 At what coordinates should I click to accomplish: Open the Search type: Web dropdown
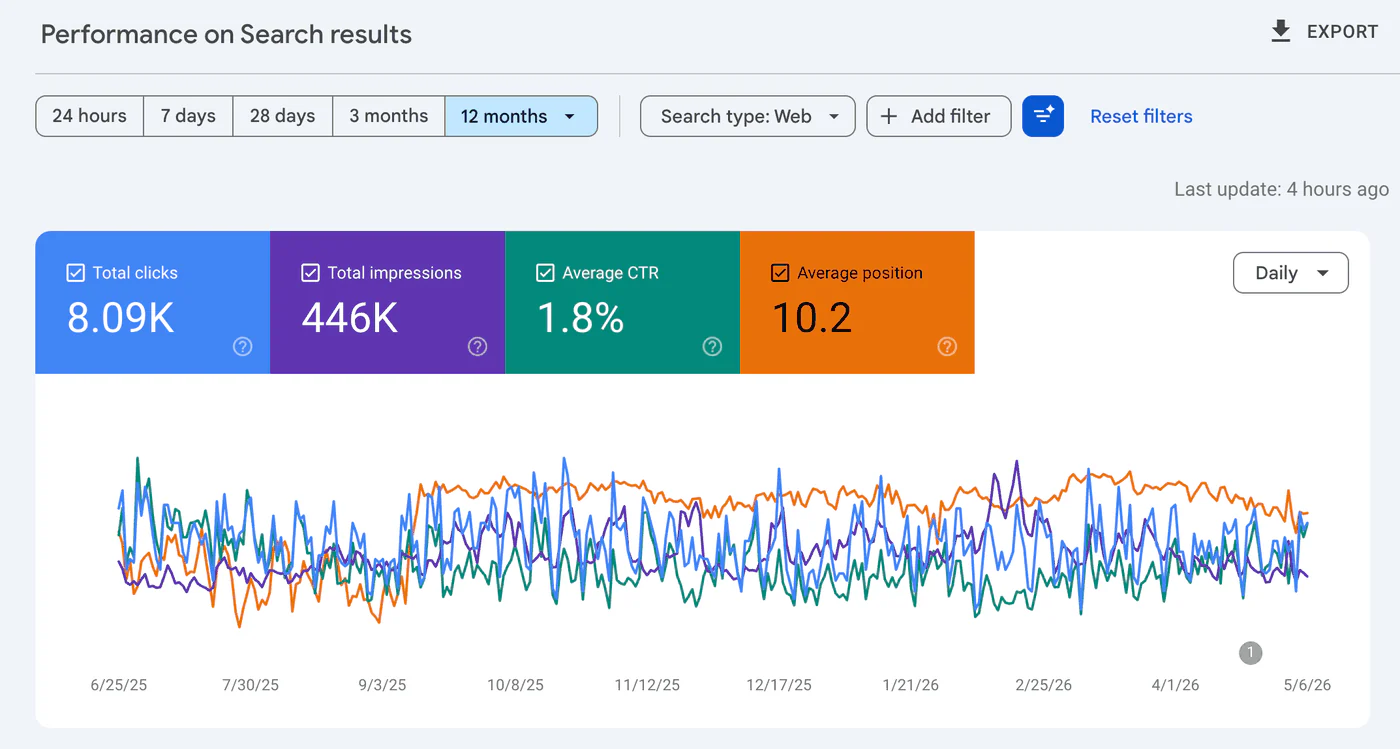747,116
